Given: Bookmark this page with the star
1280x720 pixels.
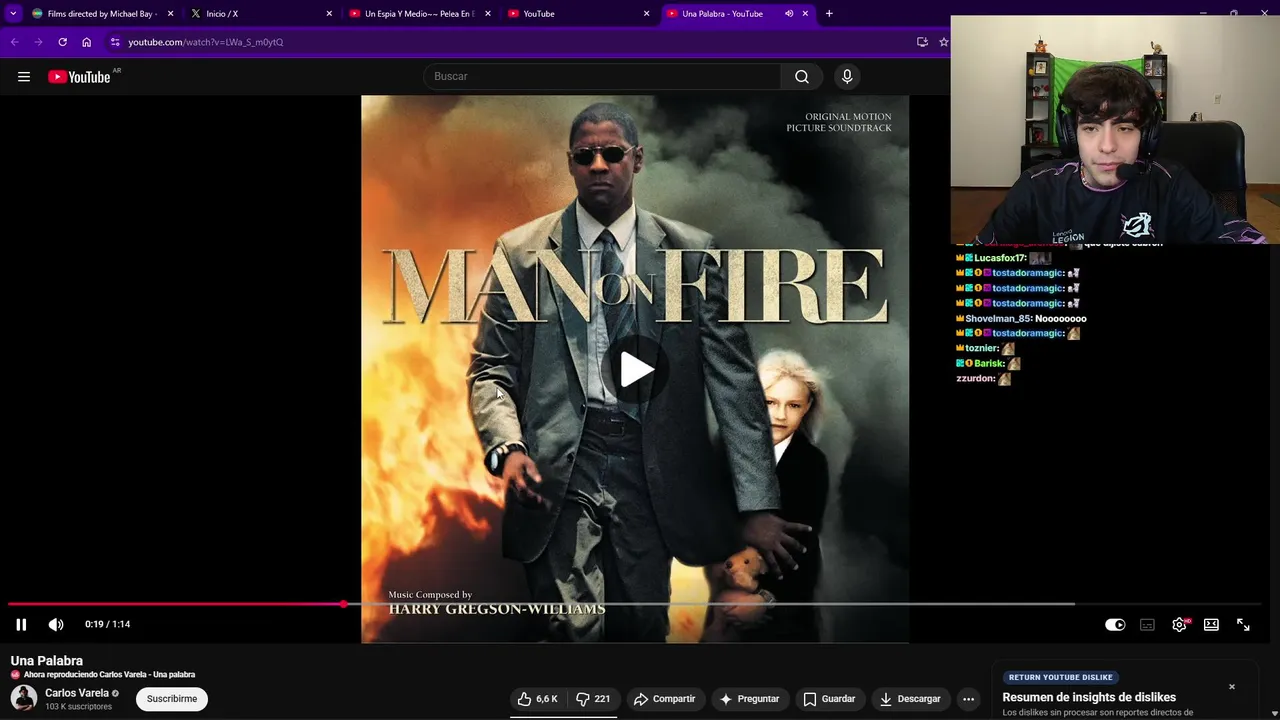Looking at the screenshot, I should click(x=943, y=42).
